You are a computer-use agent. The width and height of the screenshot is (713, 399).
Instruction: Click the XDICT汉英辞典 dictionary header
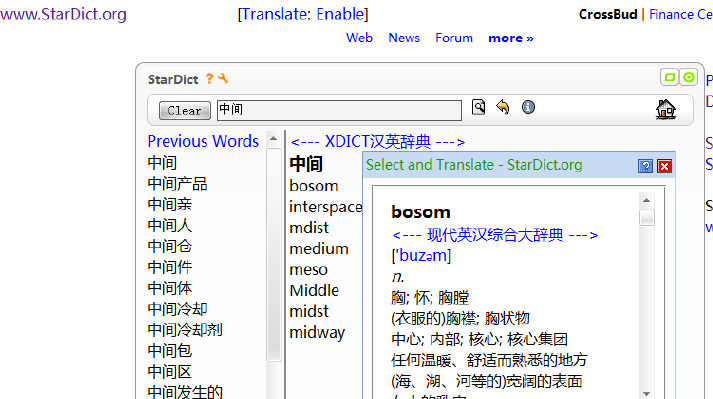tap(378, 142)
